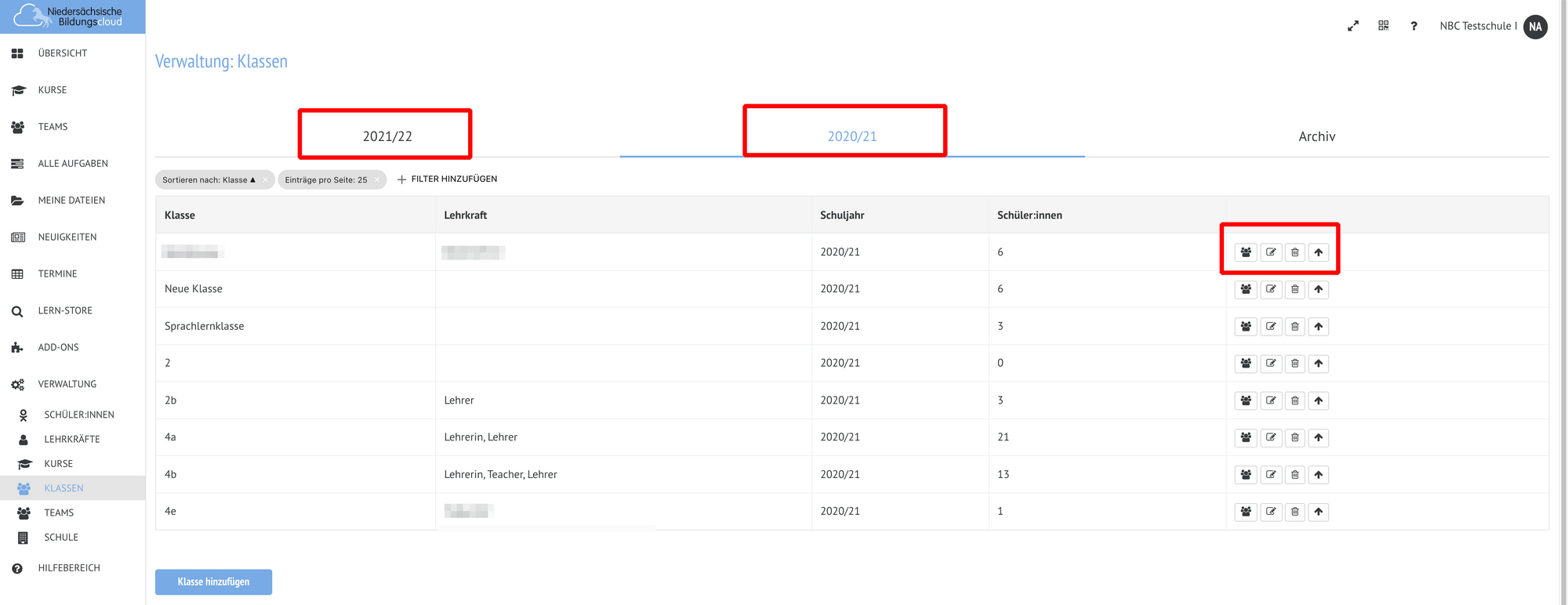Remove the 'Sortieren nach' filter chip
This screenshot has height=605, width=1568.
coord(266,179)
